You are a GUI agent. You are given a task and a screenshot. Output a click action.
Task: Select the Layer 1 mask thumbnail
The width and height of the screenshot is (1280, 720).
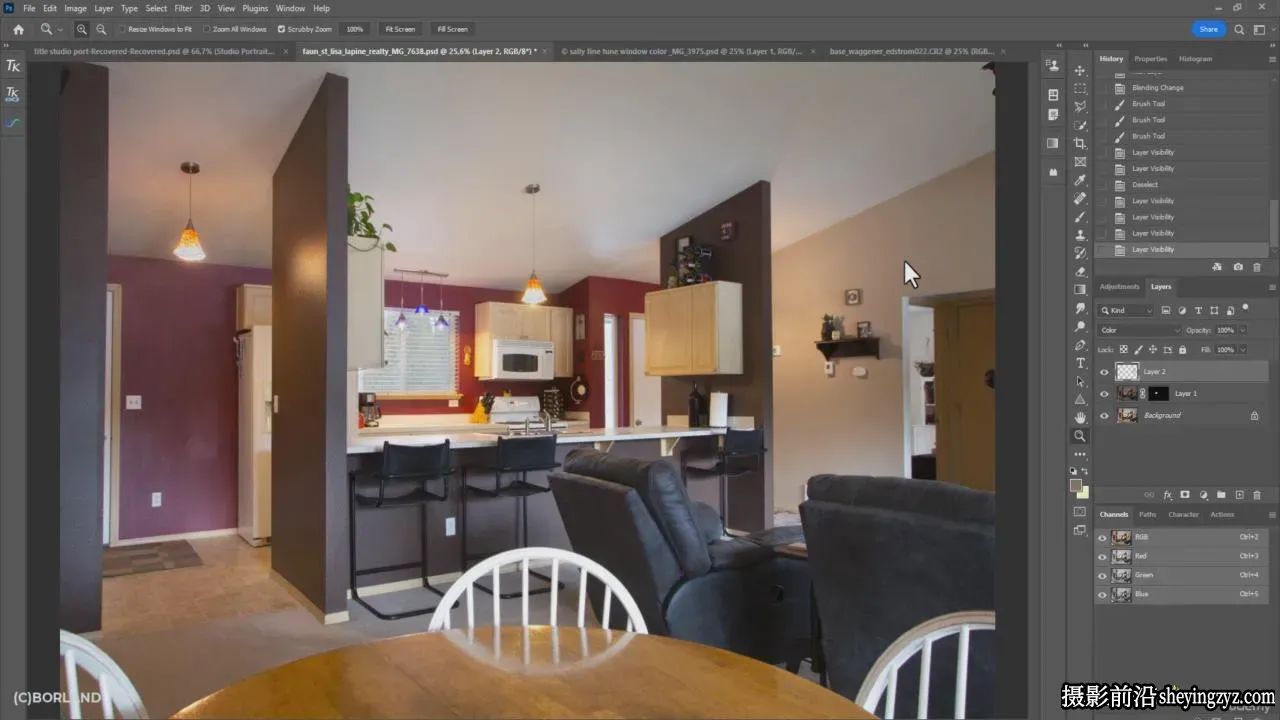[x=1158, y=394]
